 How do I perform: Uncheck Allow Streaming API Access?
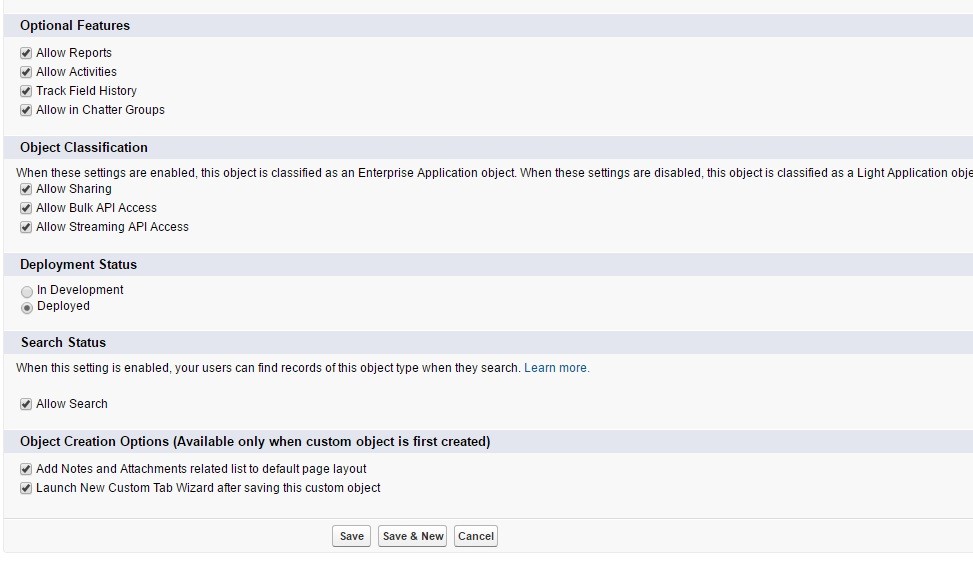tap(26, 227)
